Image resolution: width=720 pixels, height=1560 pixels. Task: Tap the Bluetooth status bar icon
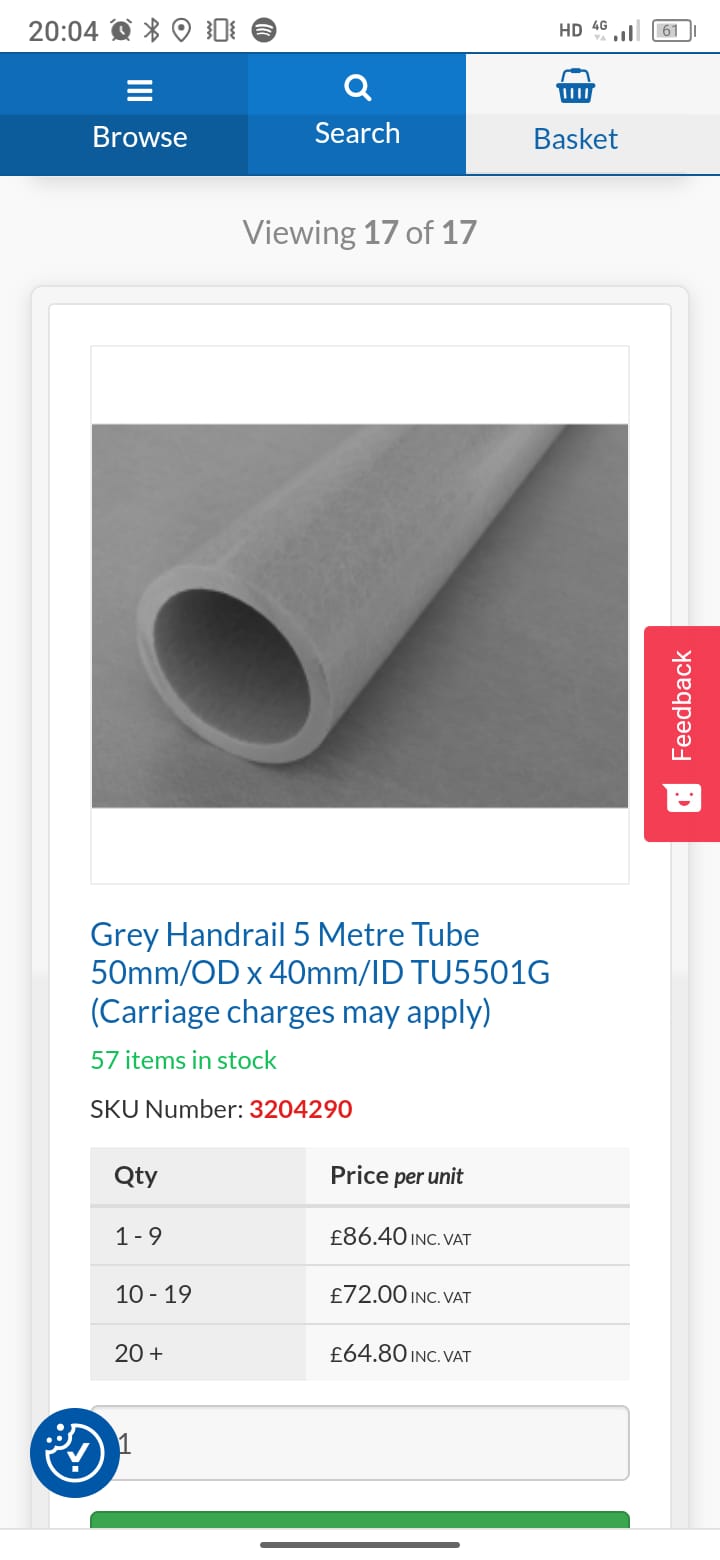click(x=151, y=31)
